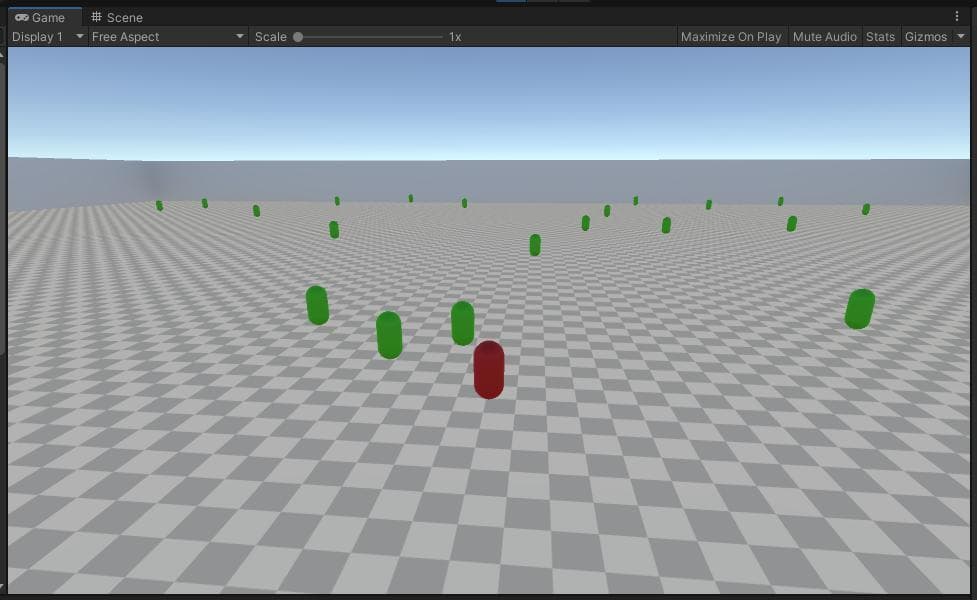Toggle Gizmos in Game view
The height and width of the screenshot is (600, 977).
(925, 37)
